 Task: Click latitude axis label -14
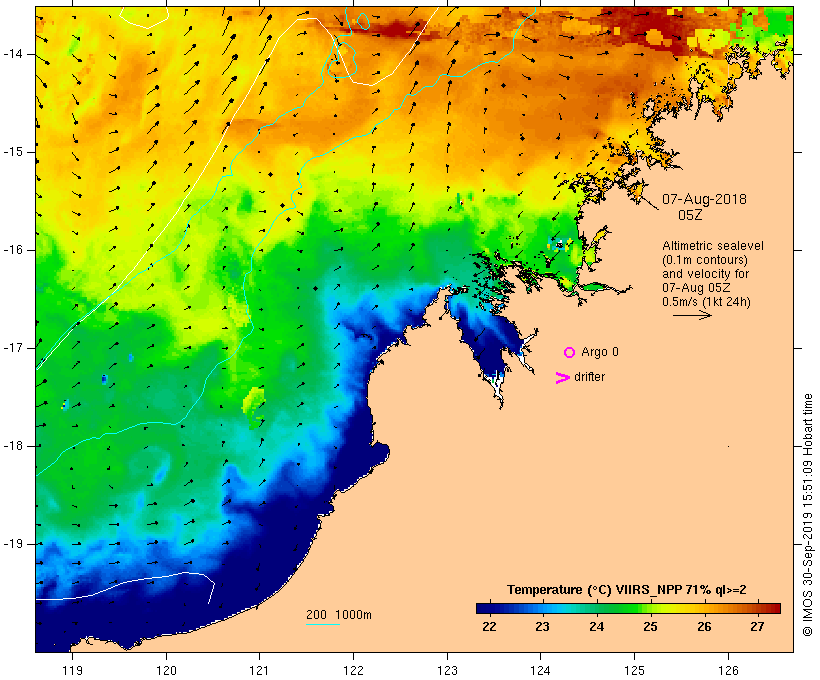click(x=13, y=54)
